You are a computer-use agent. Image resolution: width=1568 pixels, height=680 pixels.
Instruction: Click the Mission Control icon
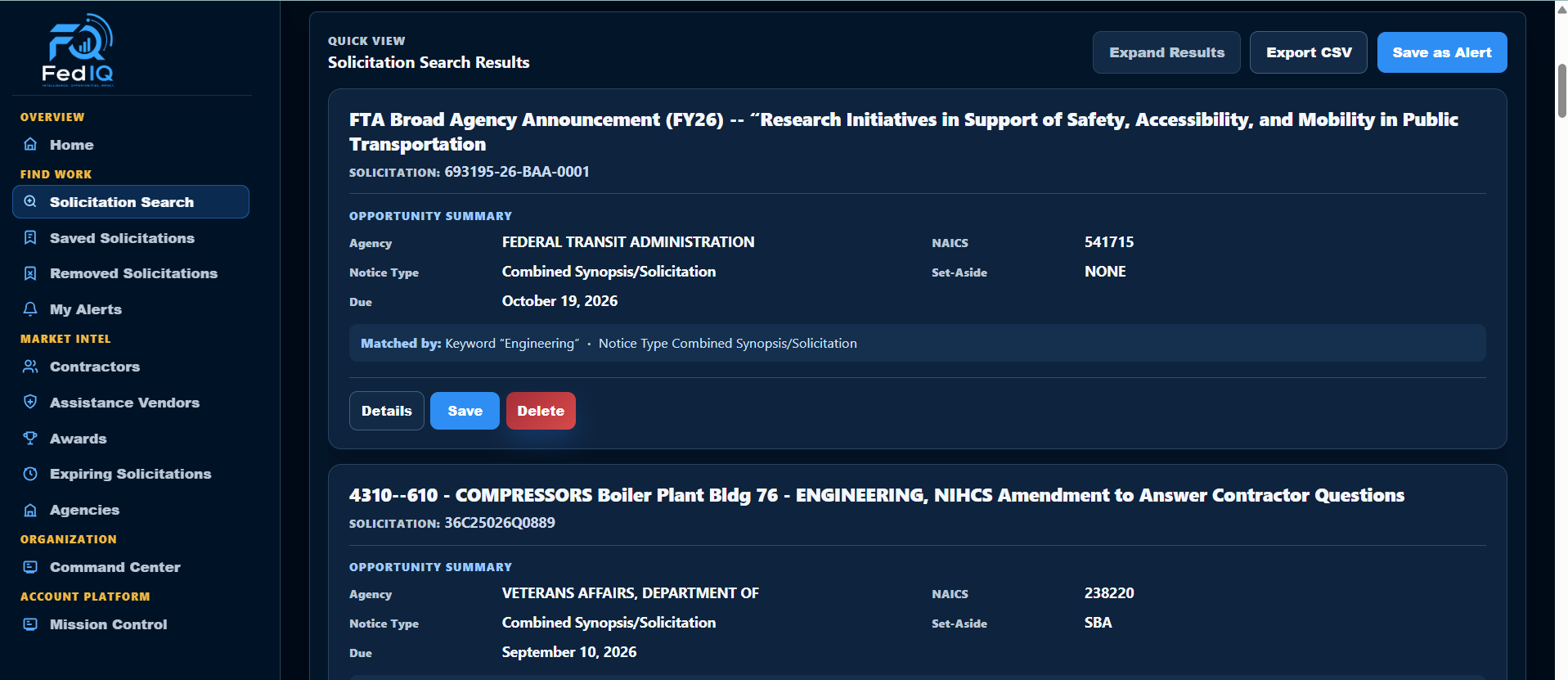30,624
